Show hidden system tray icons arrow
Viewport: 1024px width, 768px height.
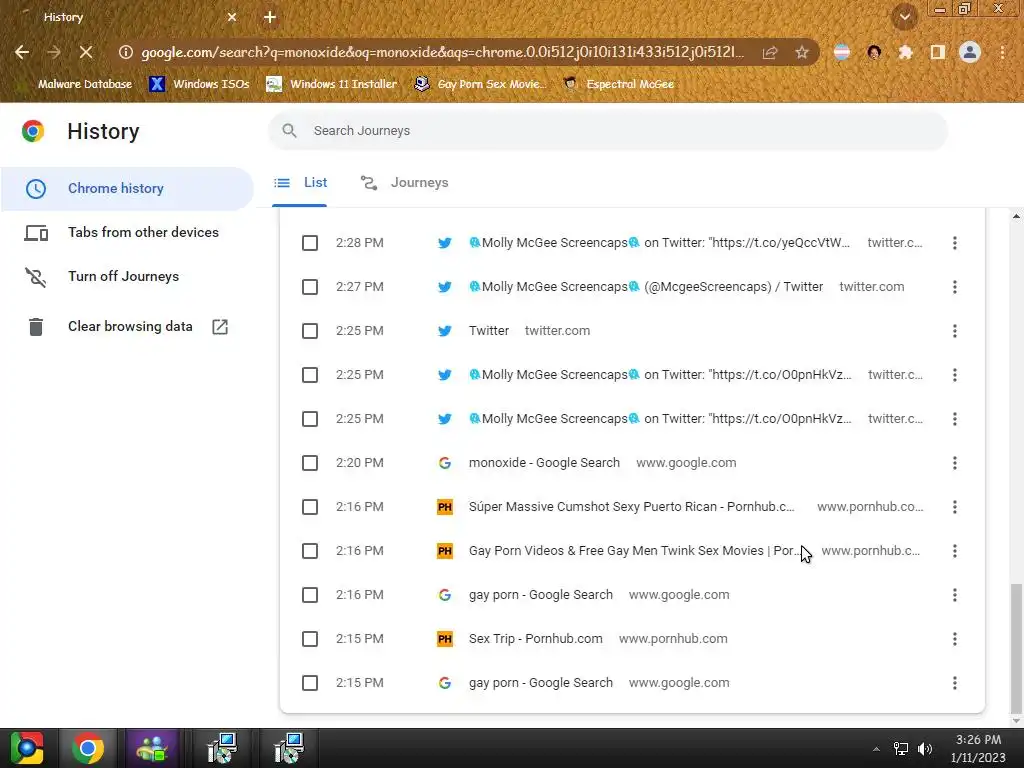[876, 749]
